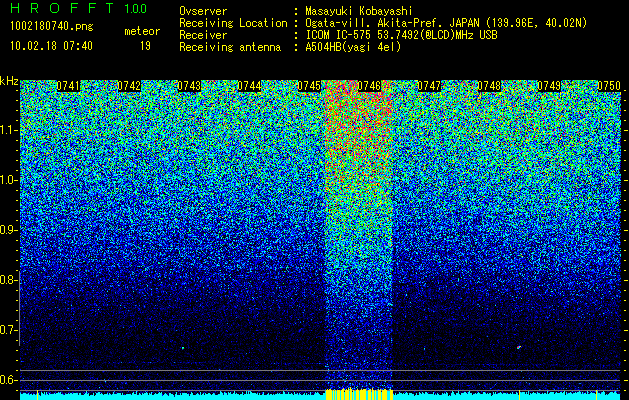Screen dimensions: 629x400
Task: Click the version number 1.0.0
Action: [x=135, y=9]
